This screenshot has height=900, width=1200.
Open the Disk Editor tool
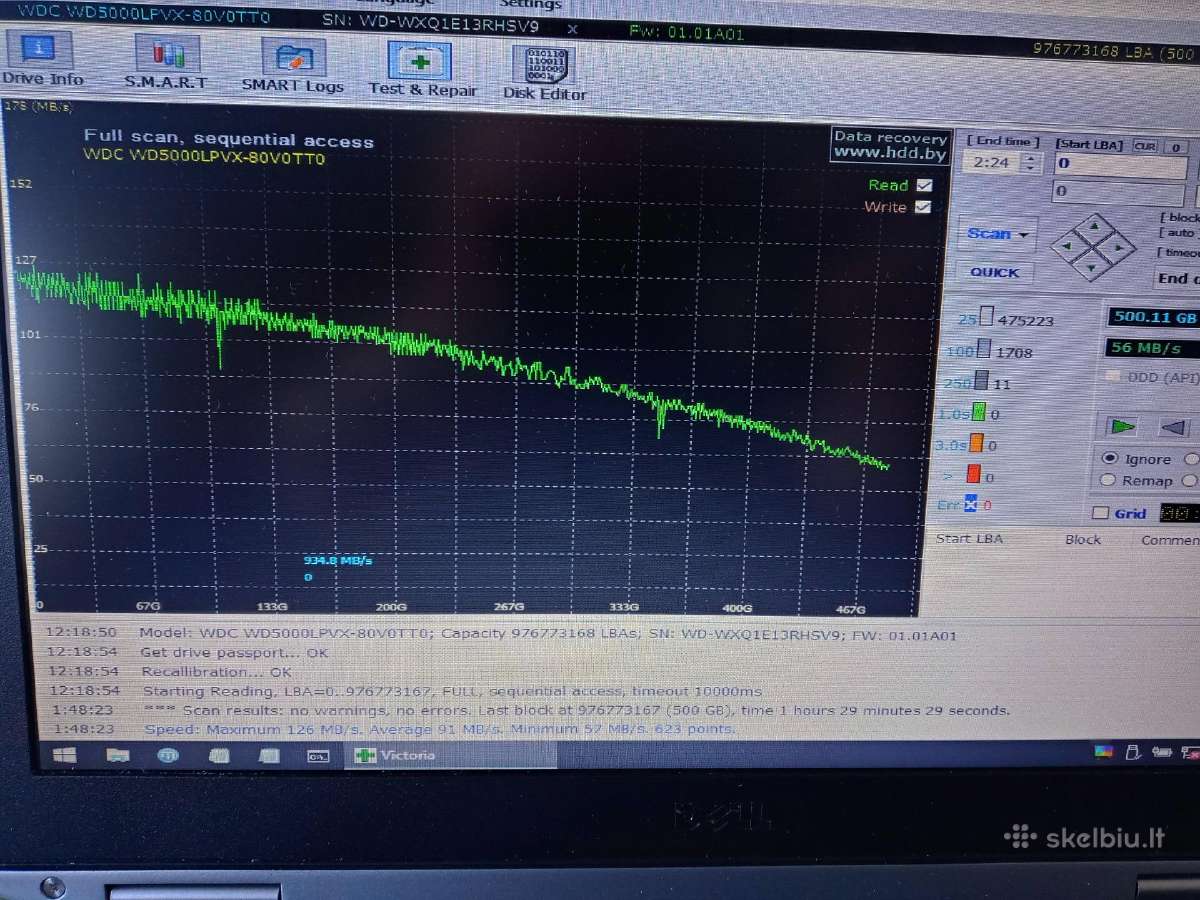pyautogui.click(x=544, y=72)
